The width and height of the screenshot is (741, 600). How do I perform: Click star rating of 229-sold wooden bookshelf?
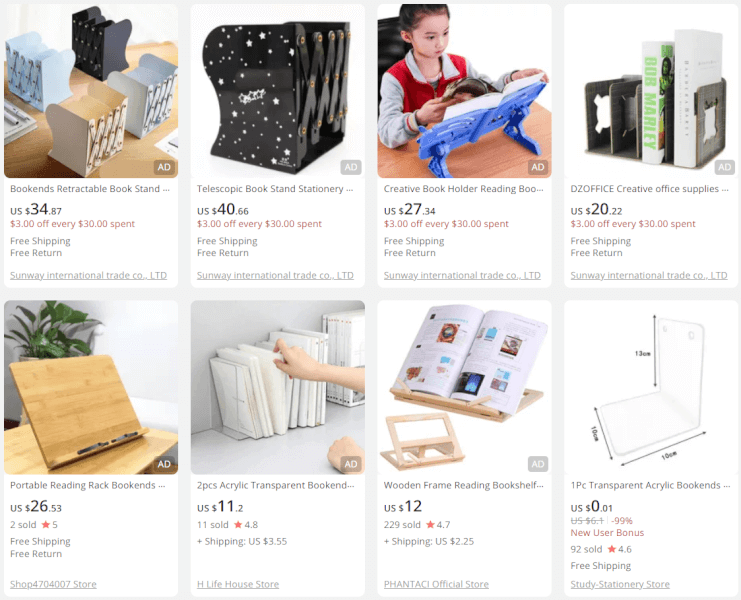coord(438,525)
